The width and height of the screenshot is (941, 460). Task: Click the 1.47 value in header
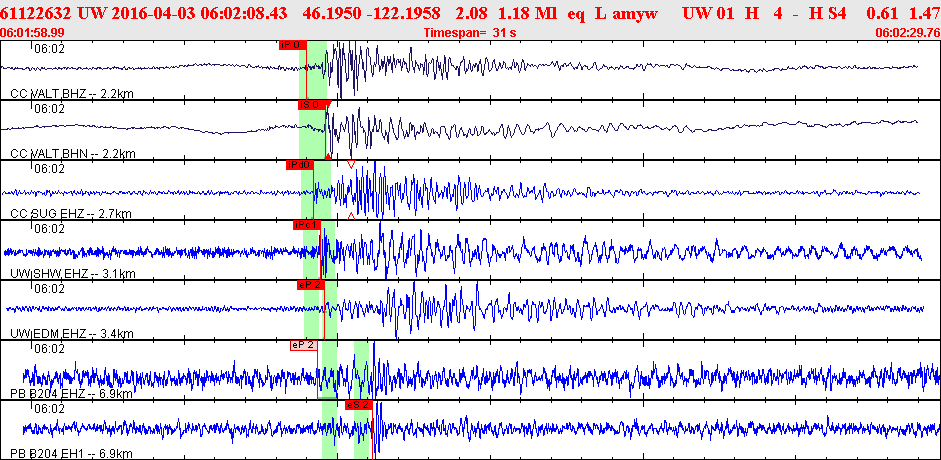(925, 13)
